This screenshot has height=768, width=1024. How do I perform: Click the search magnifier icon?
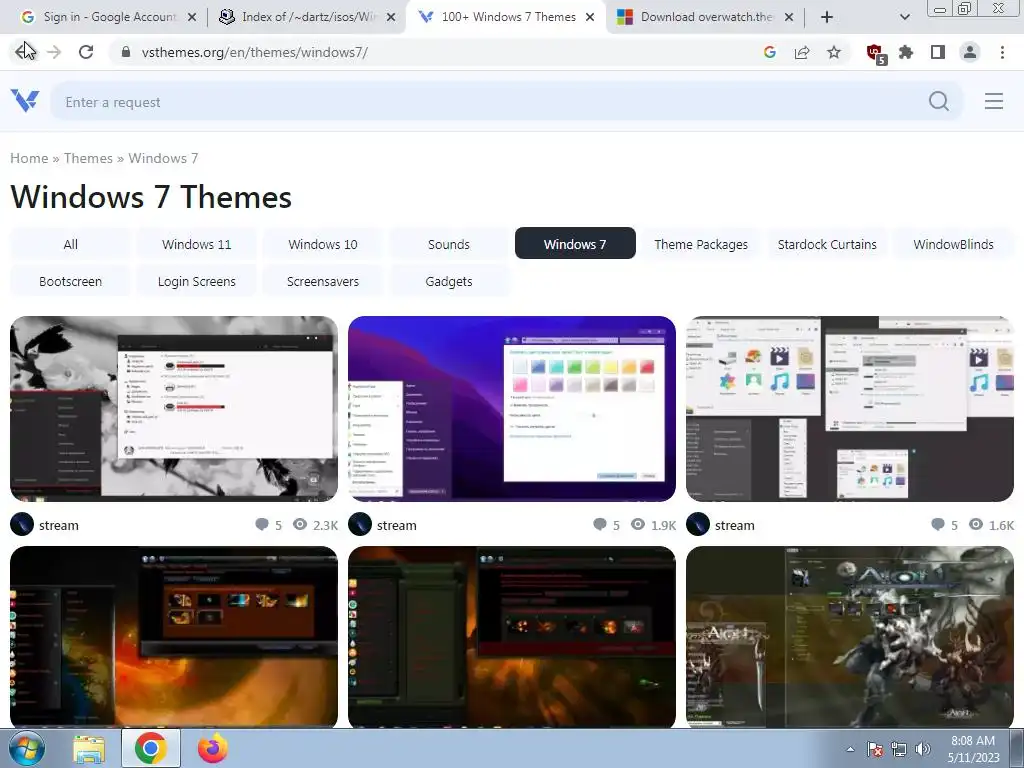(x=938, y=101)
